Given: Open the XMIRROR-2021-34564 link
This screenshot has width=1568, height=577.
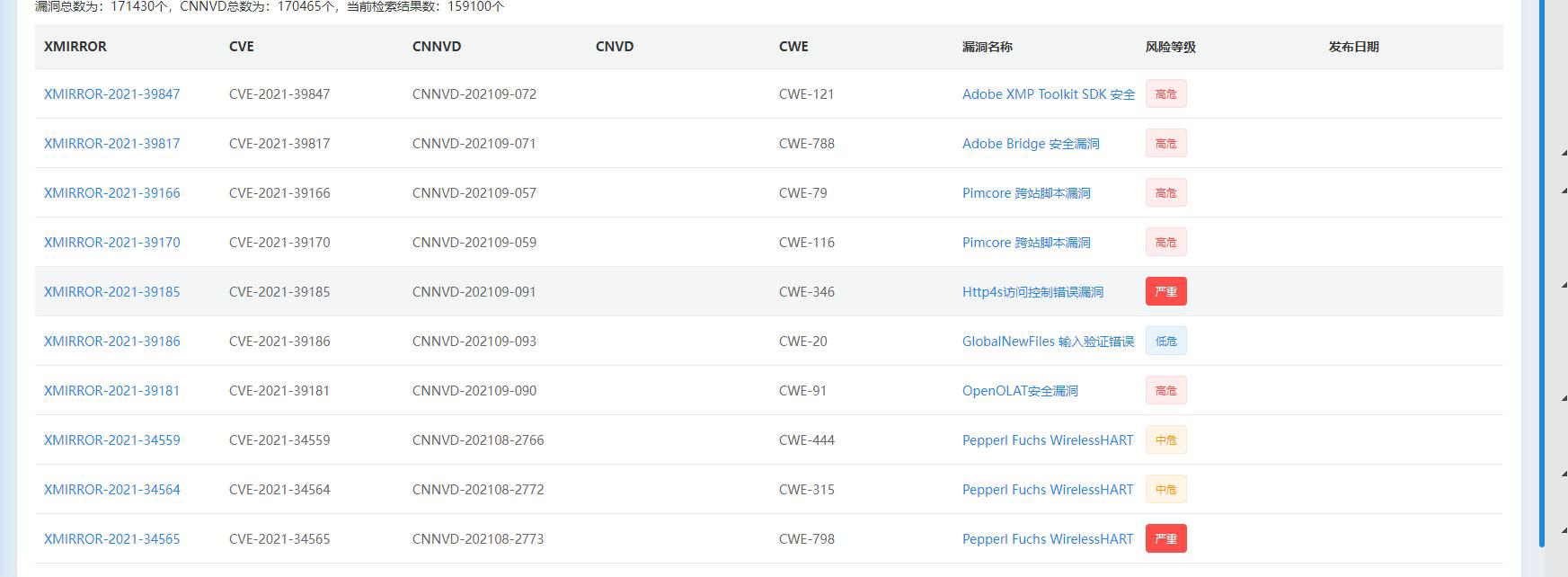Looking at the screenshot, I should click(112, 490).
